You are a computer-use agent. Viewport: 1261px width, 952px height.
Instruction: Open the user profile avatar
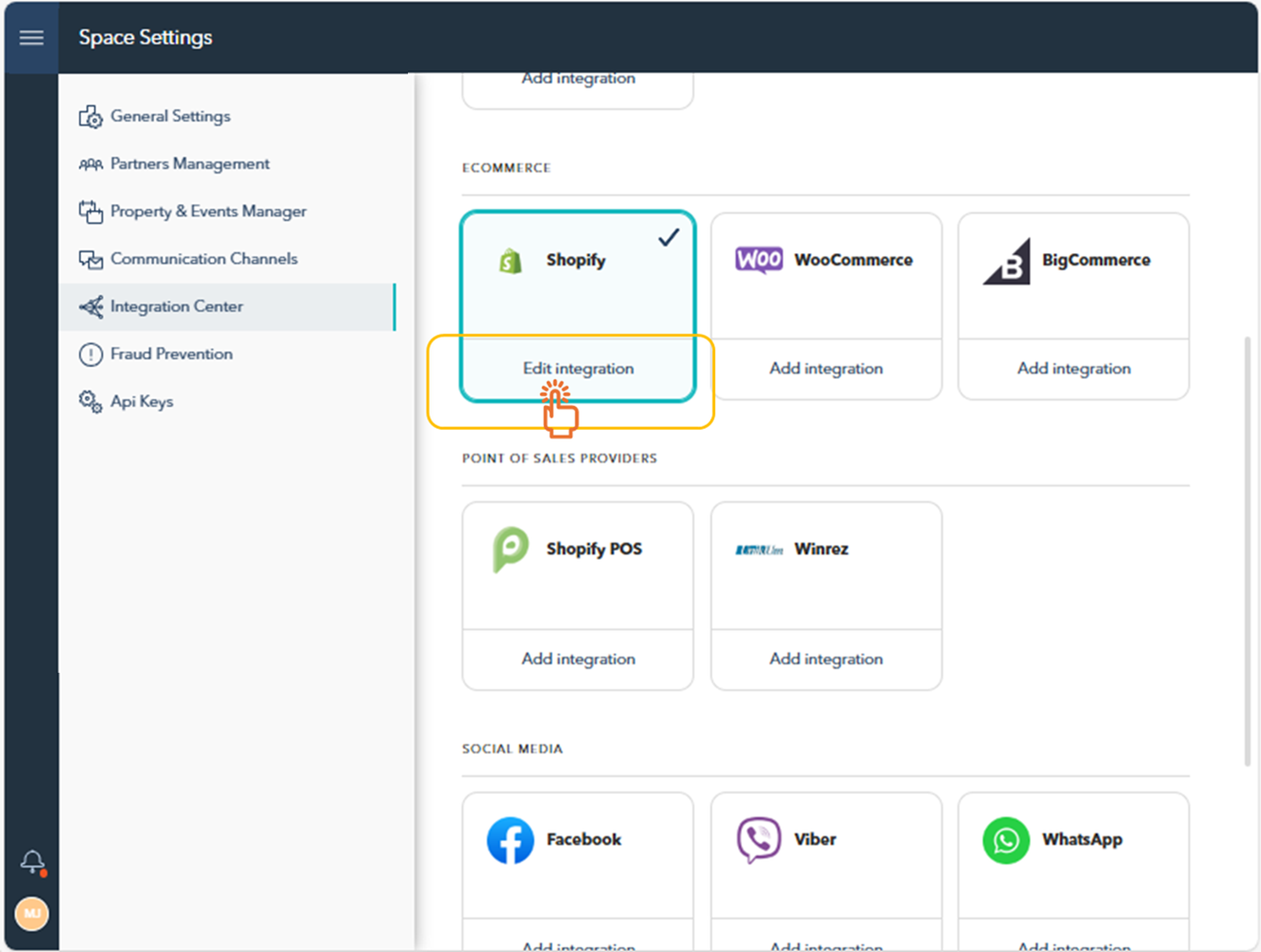tap(32, 913)
